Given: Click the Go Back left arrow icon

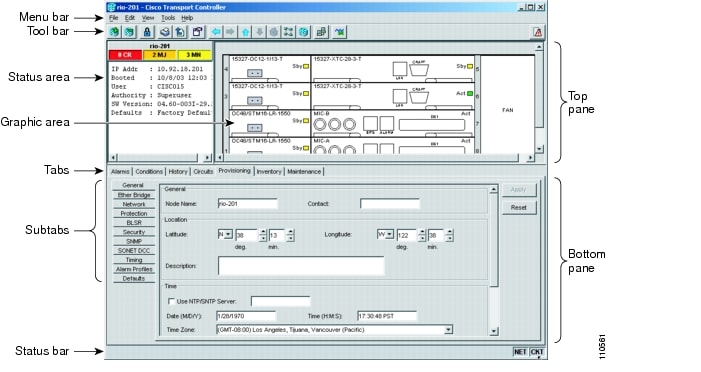Looking at the screenshot, I should [216, 32].
